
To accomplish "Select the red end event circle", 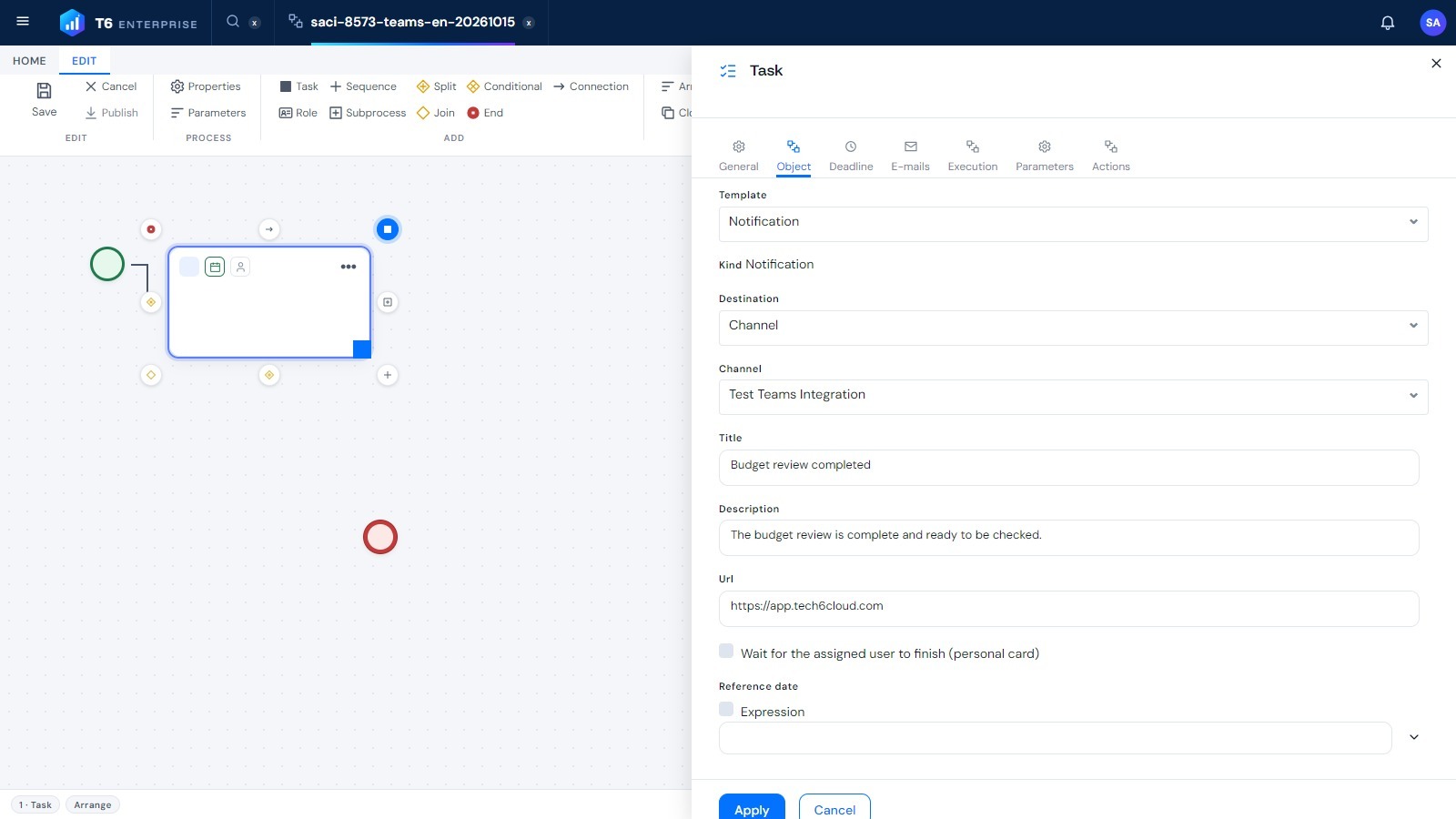I will click(380, 537).
